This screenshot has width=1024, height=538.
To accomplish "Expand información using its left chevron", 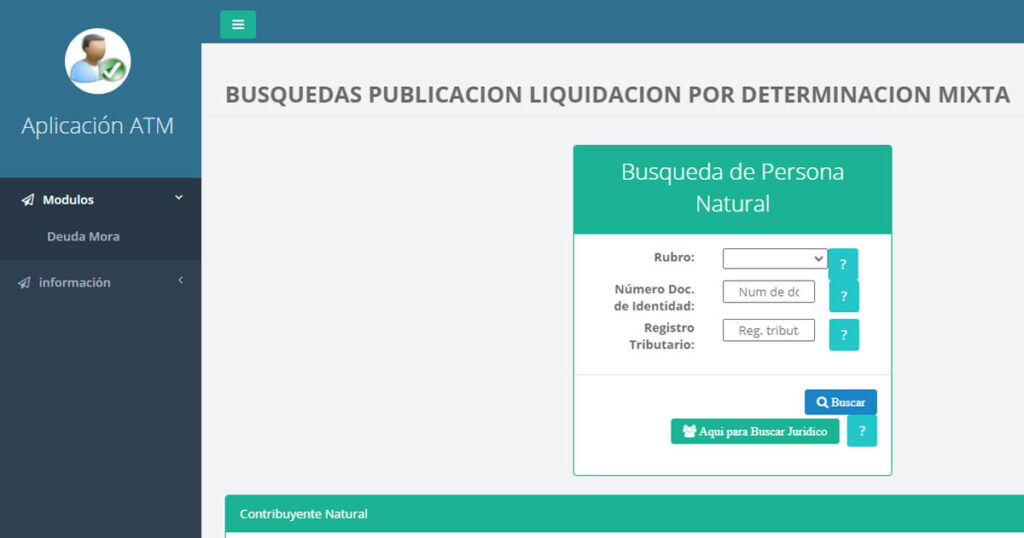I will [x=180, y=281].
